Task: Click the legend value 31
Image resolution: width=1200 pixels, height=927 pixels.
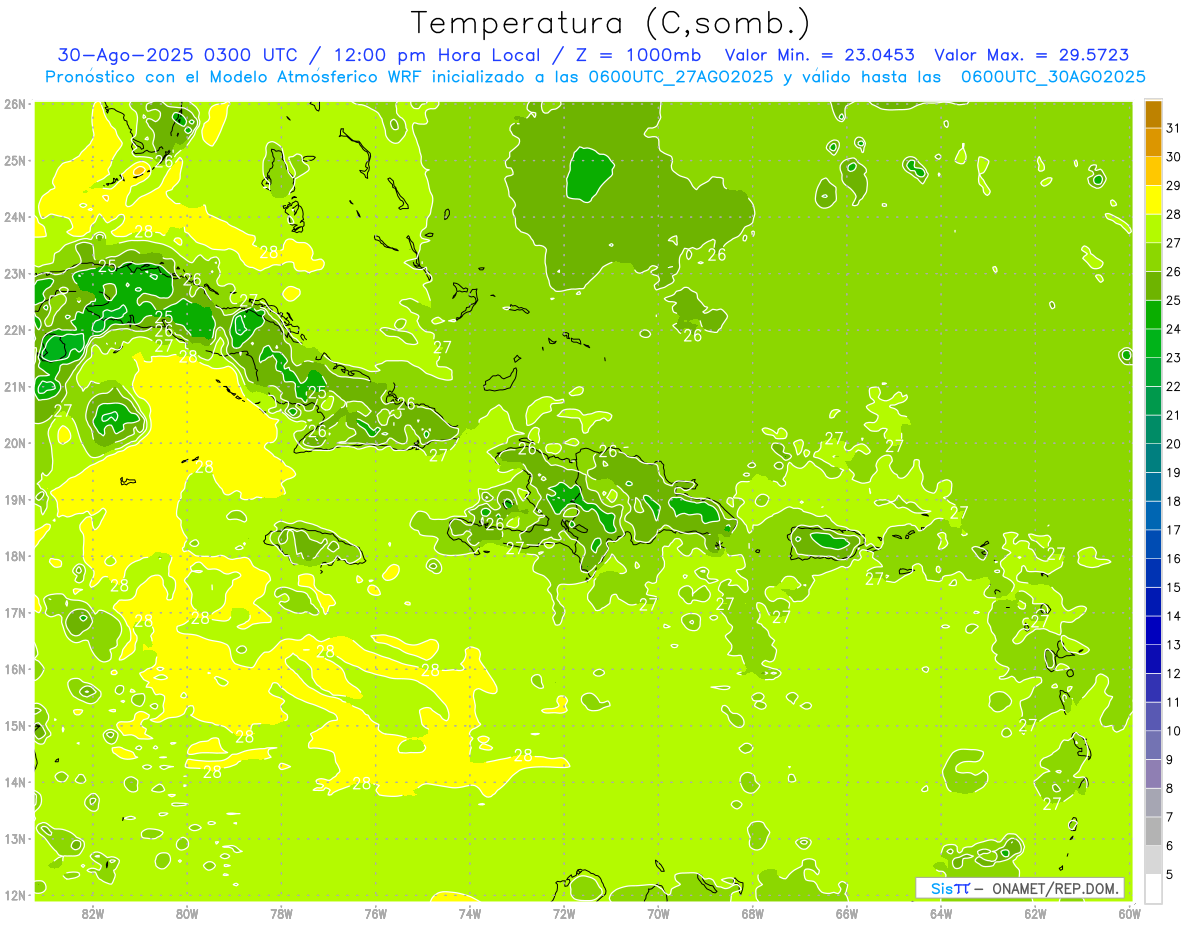Action: [x=1173, y=128]
